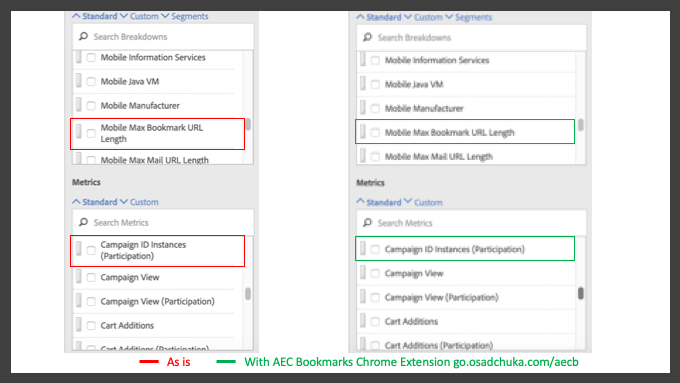The width and height of the screenshot is (680, 383).
Task: Click left panel breakdowns list scrollbar thumb
Action: coord(248,124)
